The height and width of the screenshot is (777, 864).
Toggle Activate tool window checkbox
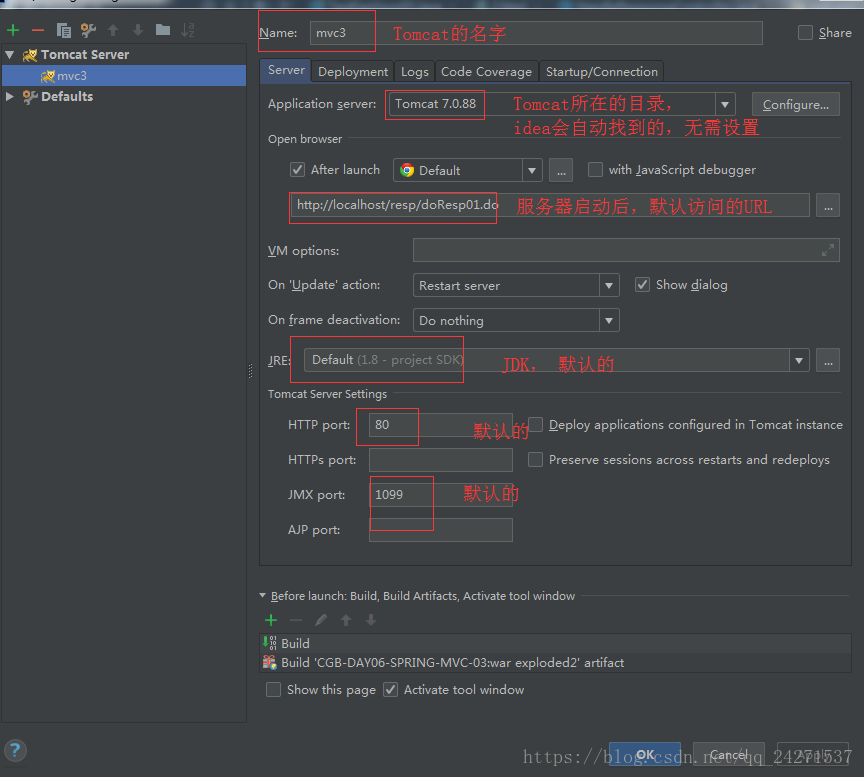pos(391,690)
